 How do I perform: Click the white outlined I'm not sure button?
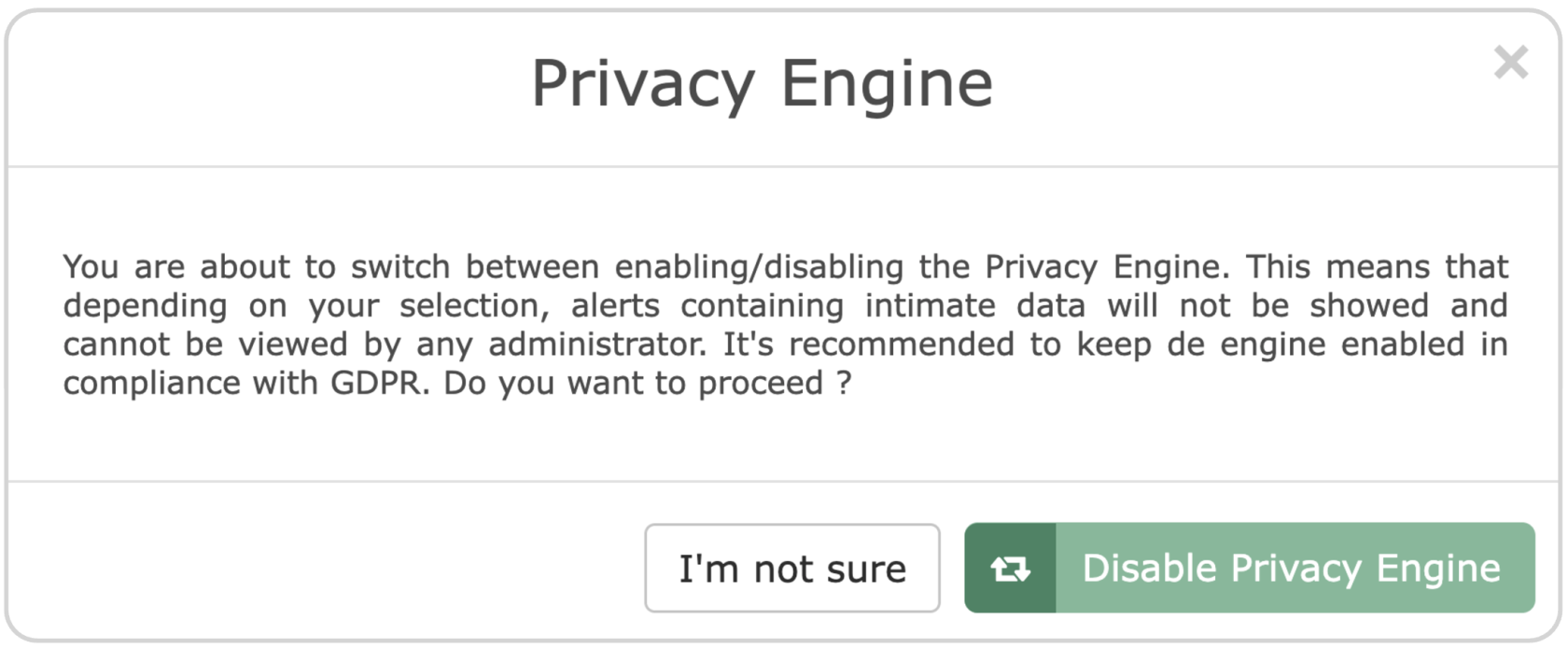click(x=791, y=568)
